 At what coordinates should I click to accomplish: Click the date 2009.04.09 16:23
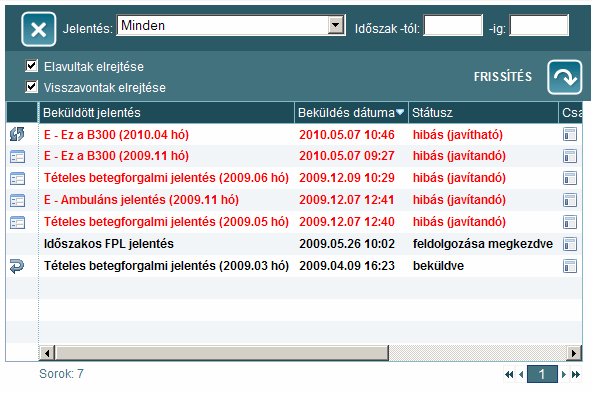[347, 266]
